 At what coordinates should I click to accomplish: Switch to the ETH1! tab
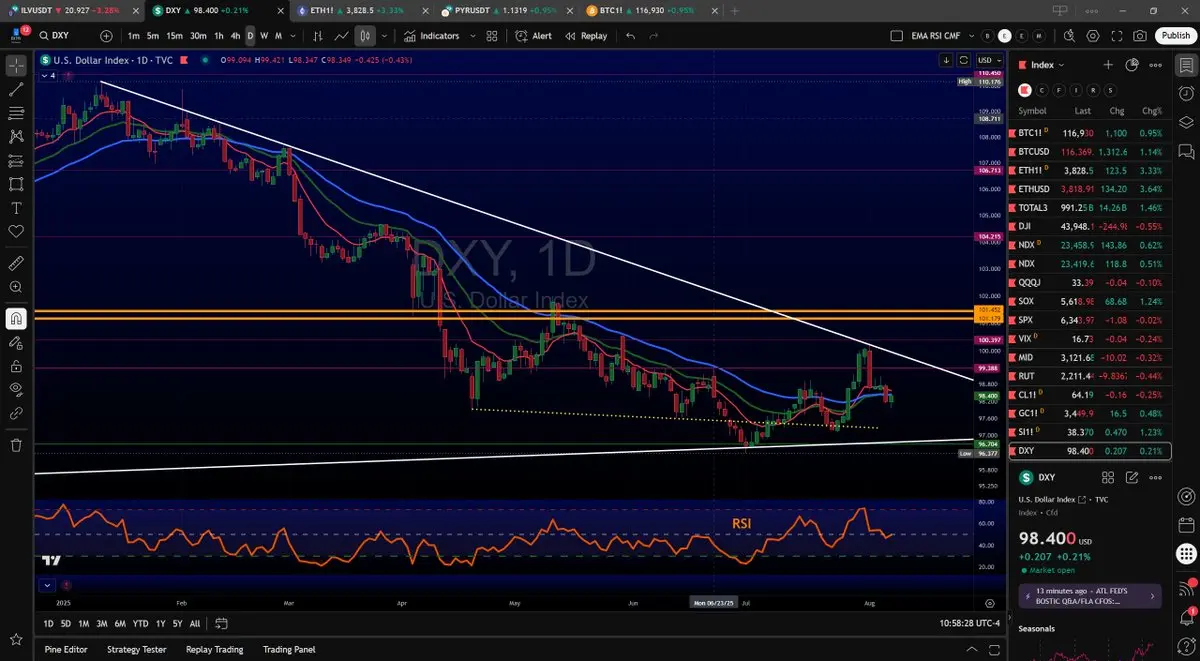click(x=364, y=10)
